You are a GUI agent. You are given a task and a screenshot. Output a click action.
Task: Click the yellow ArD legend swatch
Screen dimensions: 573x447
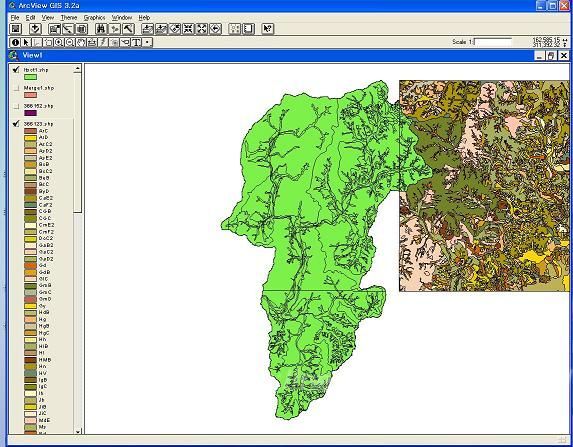30,138
